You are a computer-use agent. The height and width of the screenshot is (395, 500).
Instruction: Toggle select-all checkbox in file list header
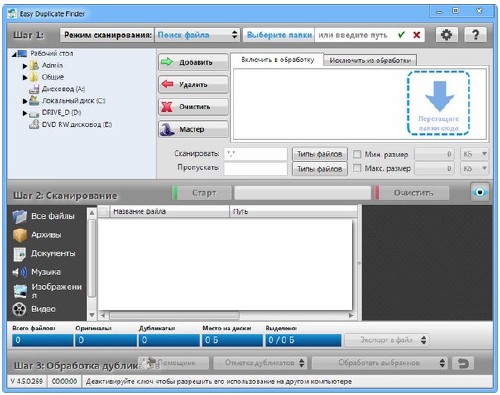tap(103, 211)
